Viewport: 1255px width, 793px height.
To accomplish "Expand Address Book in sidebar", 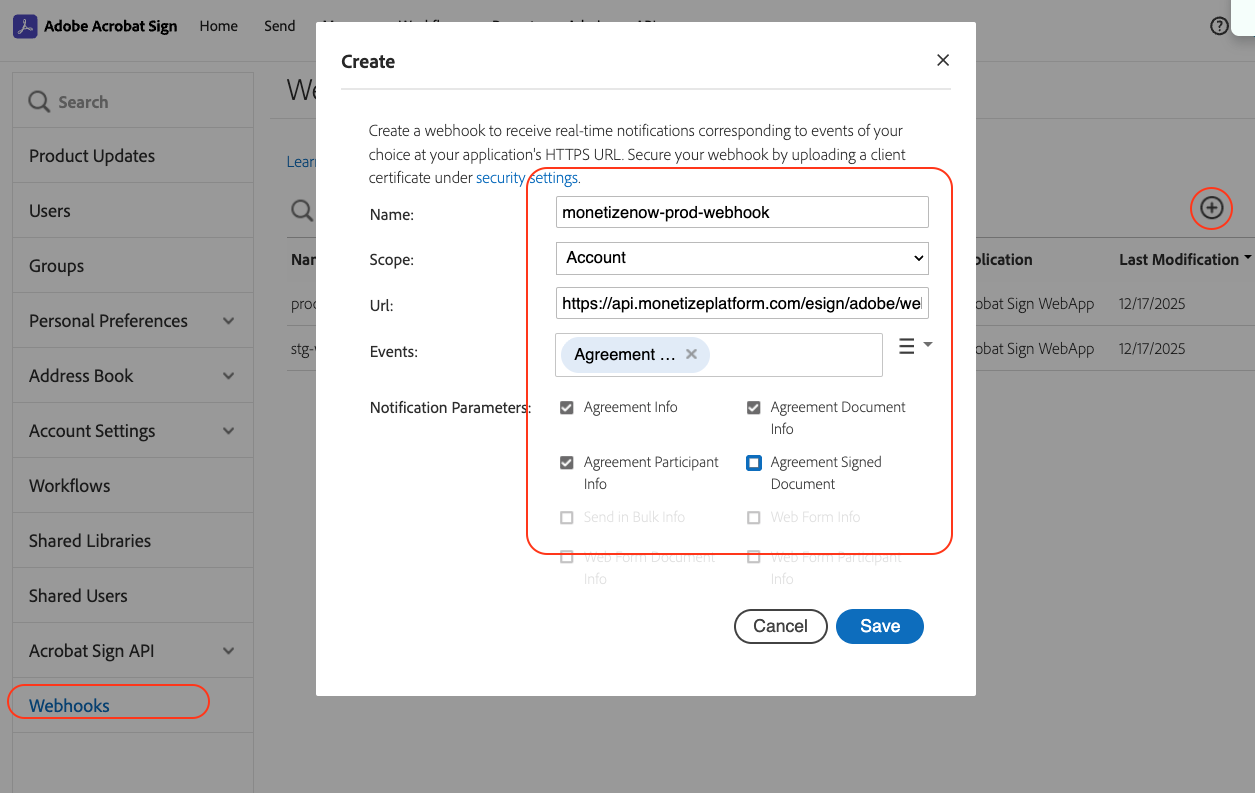I will 229,376.
